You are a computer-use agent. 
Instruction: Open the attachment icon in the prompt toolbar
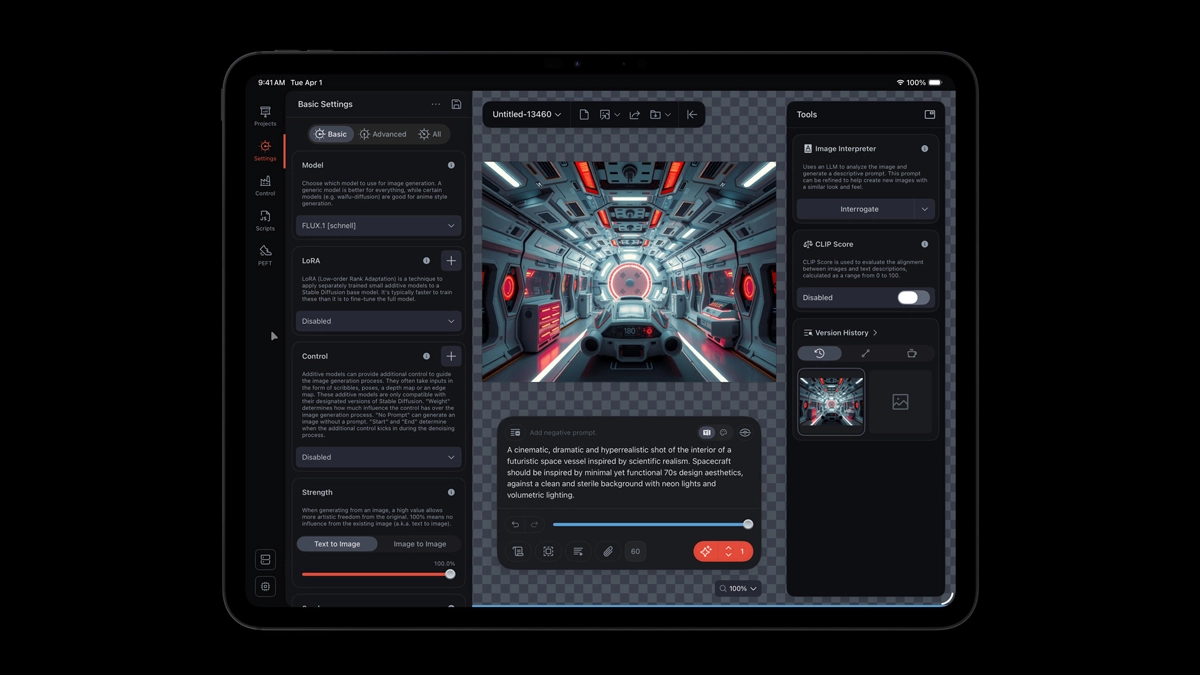(x=608, y=551)
